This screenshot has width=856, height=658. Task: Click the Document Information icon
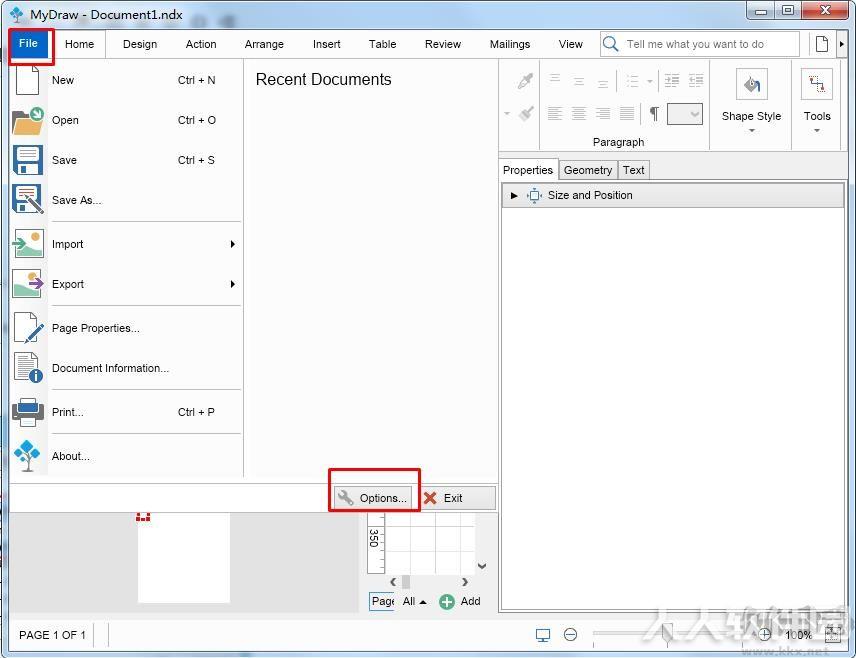pyautogui.click(x=28, y=367)
